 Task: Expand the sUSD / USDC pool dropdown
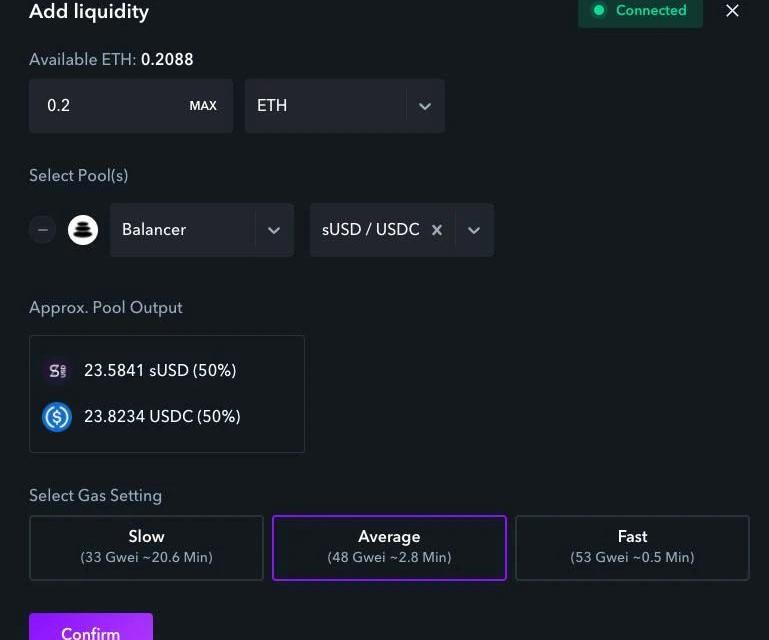(x=474, y=230)
